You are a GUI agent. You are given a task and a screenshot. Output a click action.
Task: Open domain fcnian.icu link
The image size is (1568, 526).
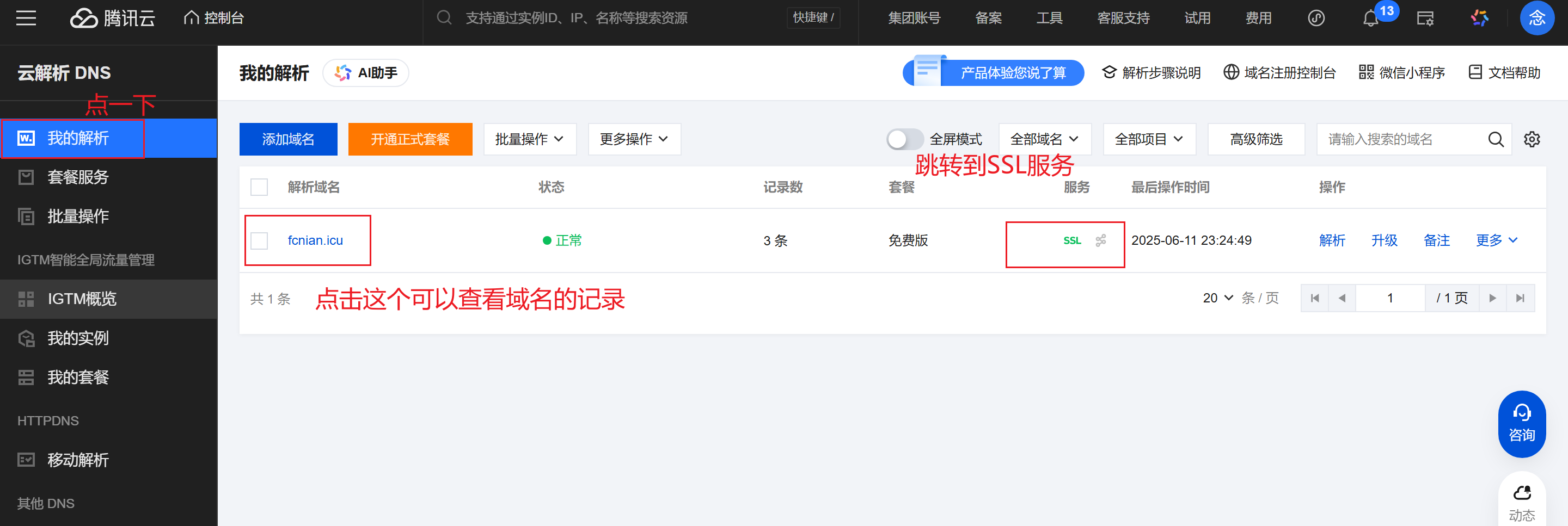coord(315,240)
